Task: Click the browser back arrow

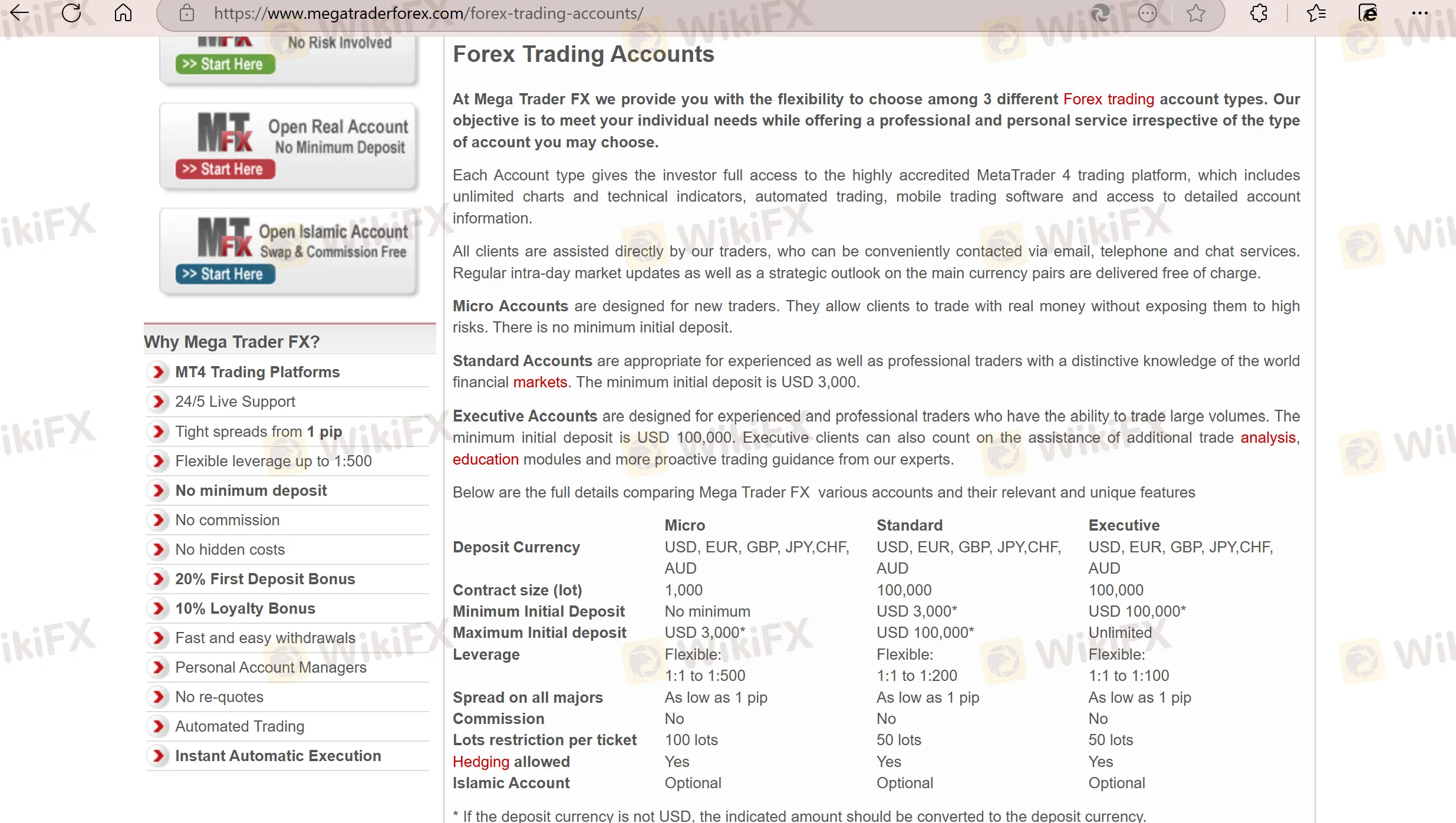Action: tap(19, 13)
